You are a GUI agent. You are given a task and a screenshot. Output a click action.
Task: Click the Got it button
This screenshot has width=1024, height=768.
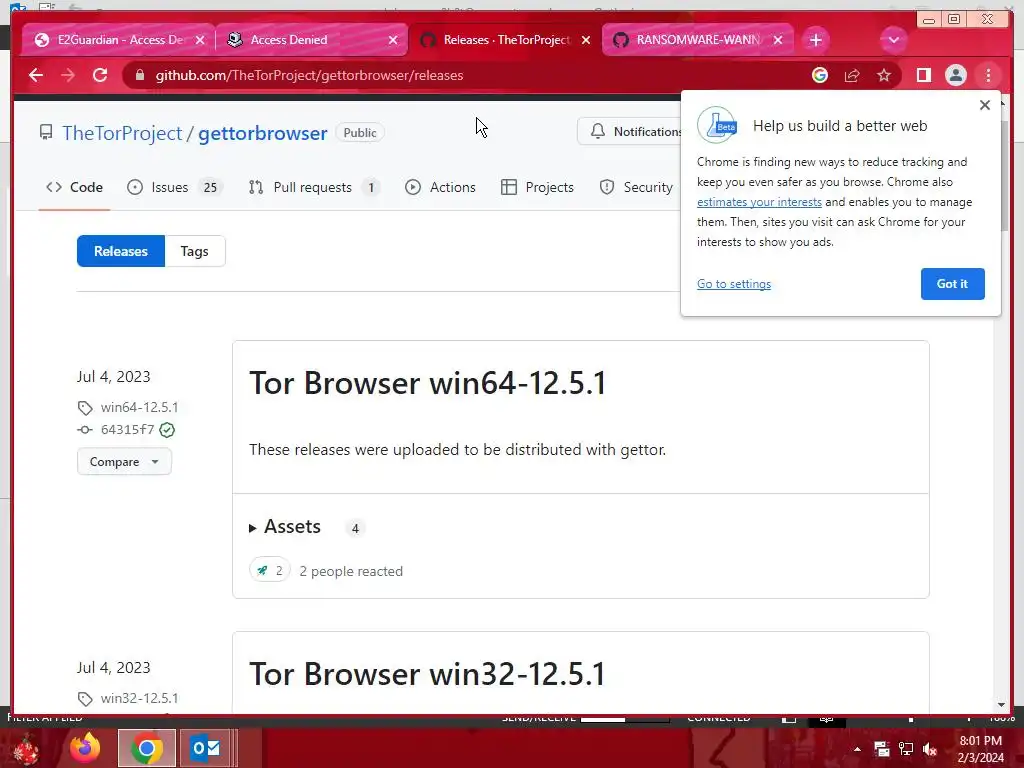pos(952,284)
